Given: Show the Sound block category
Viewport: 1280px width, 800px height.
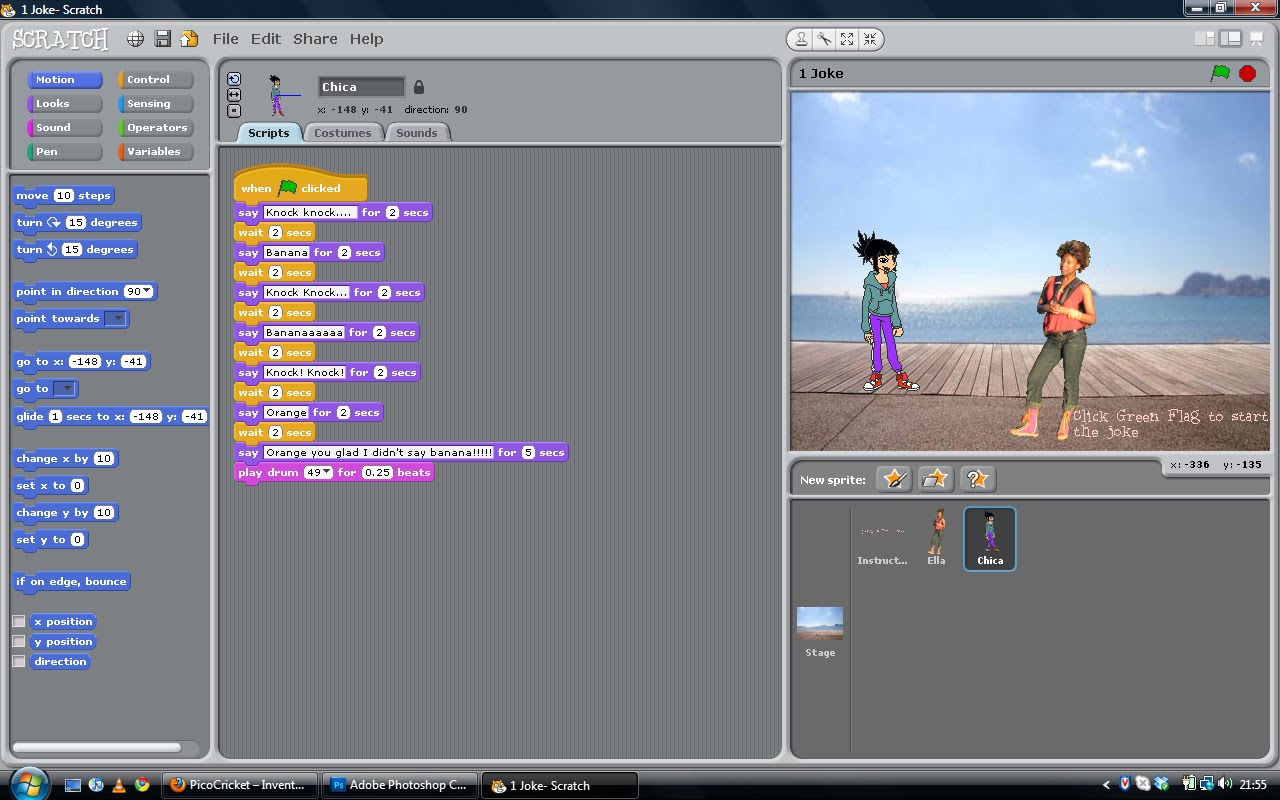Looking at the screenshot, I should (65, 128).
